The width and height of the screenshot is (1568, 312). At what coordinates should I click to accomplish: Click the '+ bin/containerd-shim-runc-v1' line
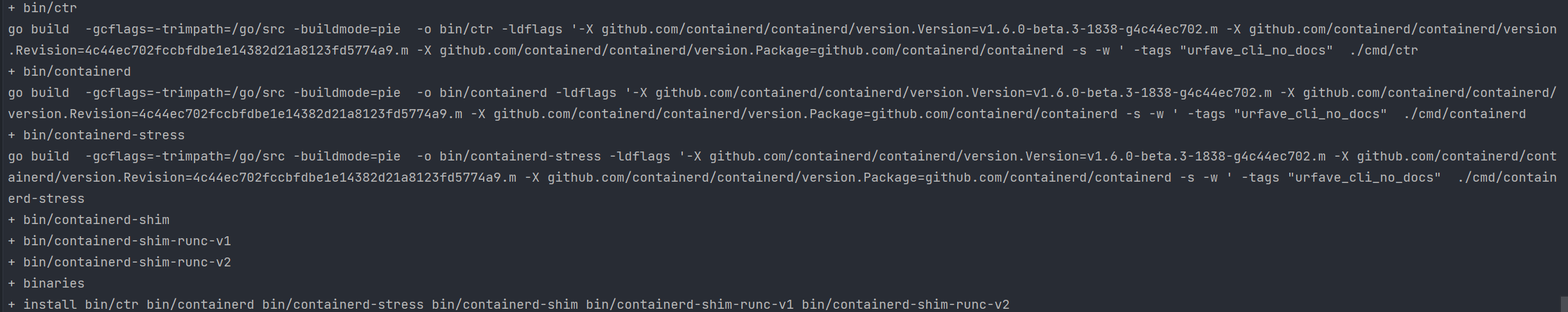point(119,241)
